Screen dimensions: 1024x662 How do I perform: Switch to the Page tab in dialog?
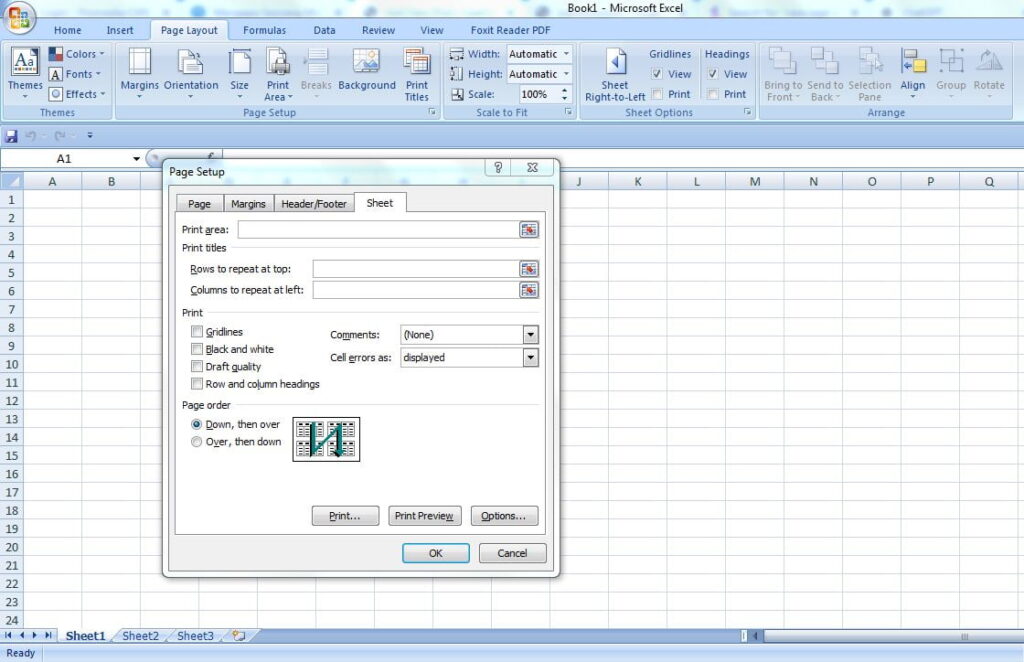[x=199, y=204]
